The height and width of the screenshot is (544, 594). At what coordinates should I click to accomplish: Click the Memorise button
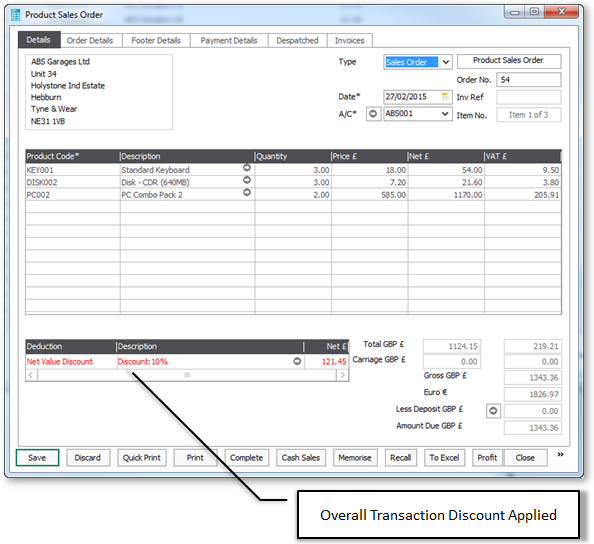(355, 458)
